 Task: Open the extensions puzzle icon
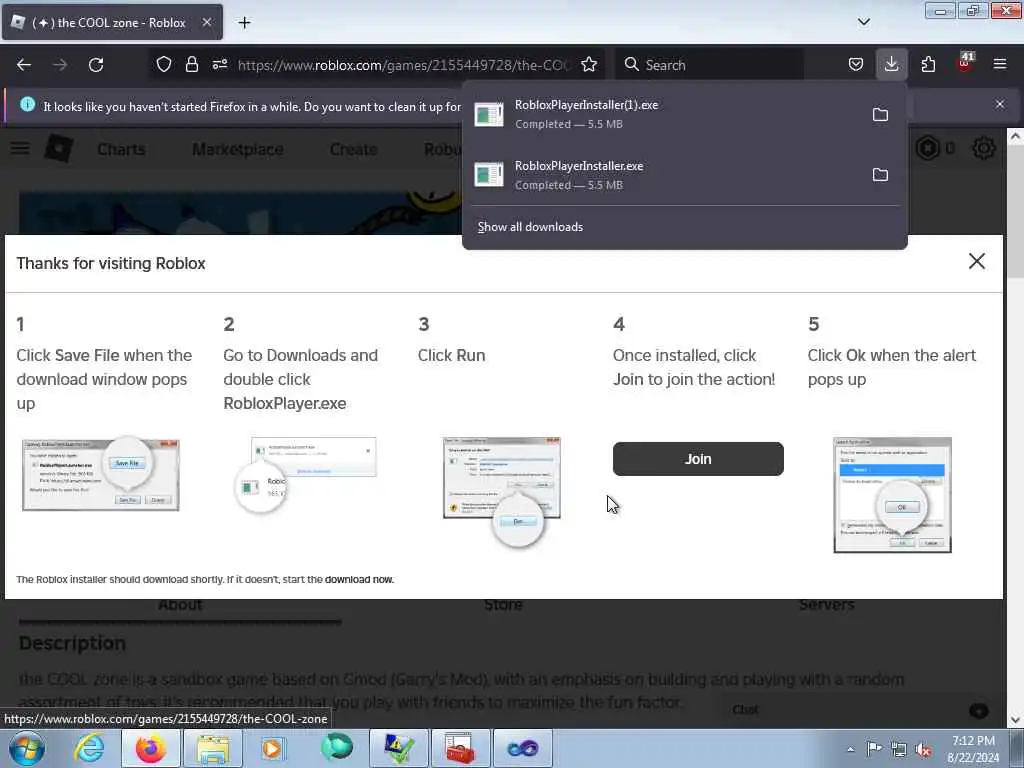pyautogui.click(x=928, y=65)
